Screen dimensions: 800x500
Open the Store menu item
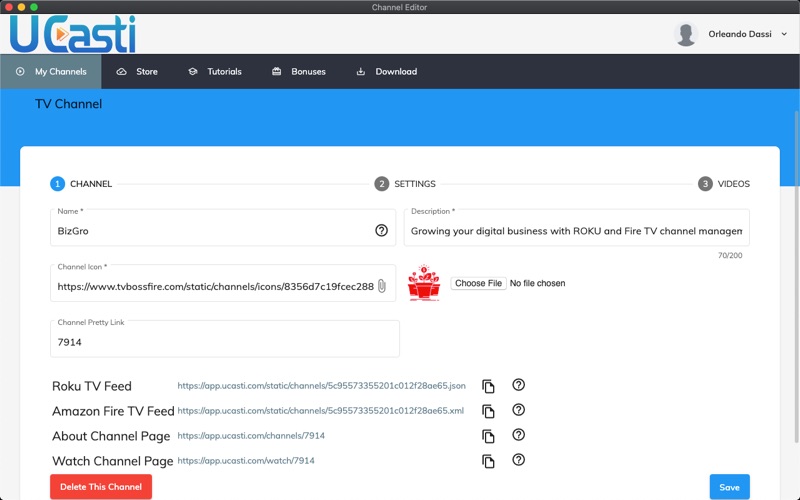(x=137, y=71)
